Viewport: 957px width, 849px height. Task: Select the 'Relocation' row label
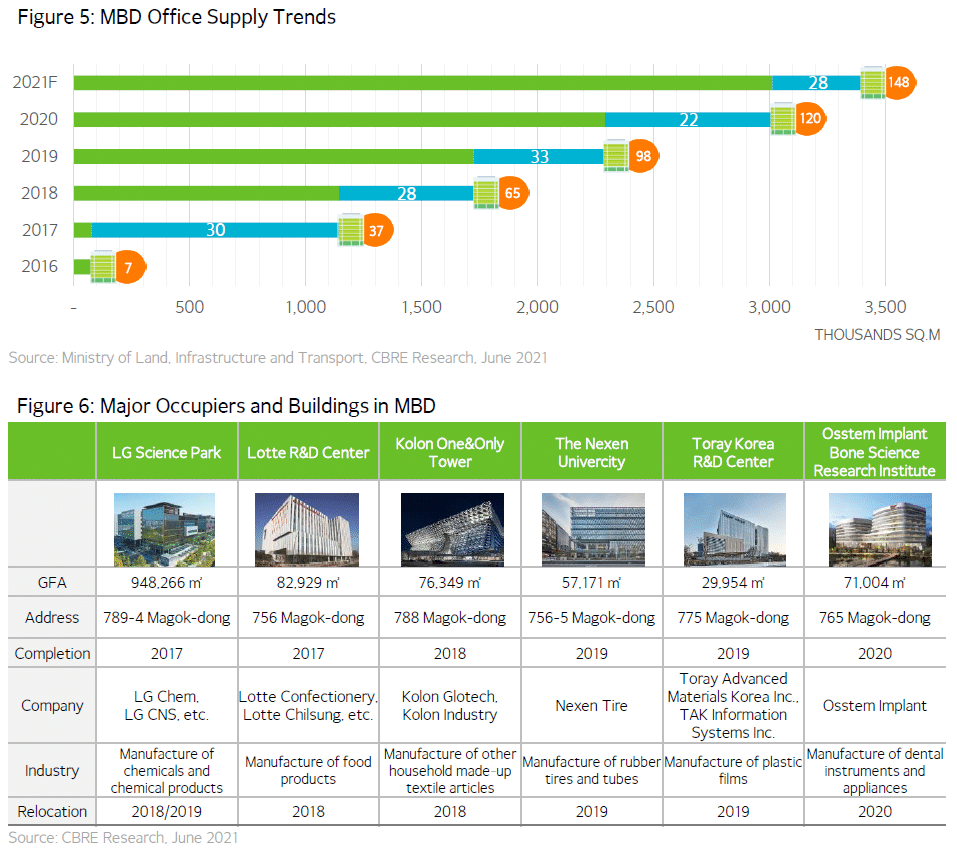tap(52, 812)
